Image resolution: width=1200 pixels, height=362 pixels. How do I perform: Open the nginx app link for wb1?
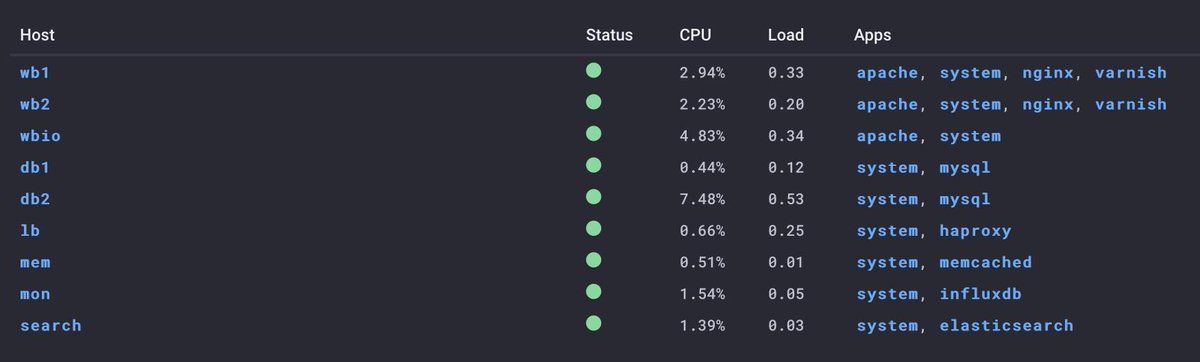pos(1047,73)
